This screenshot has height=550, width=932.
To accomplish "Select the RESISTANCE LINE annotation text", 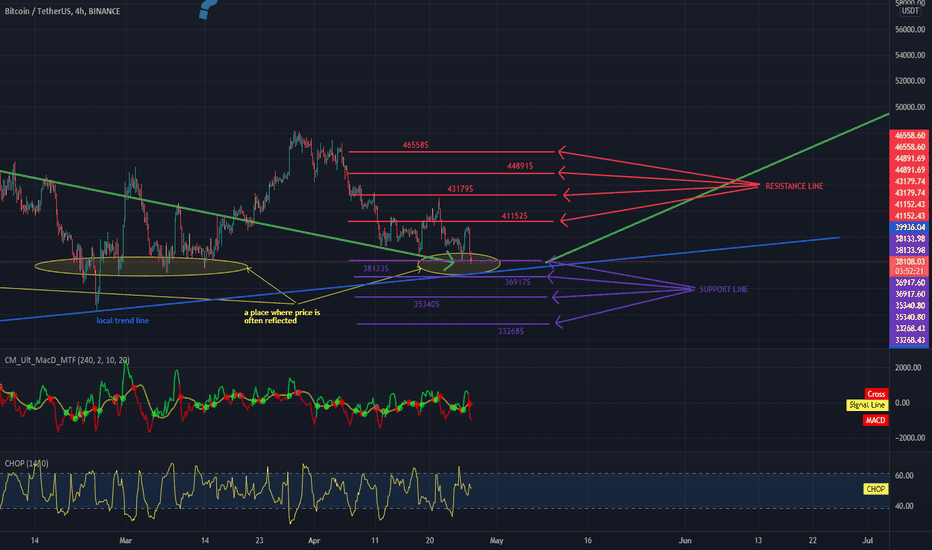I will pyautogui.click(x=794, y=186).
